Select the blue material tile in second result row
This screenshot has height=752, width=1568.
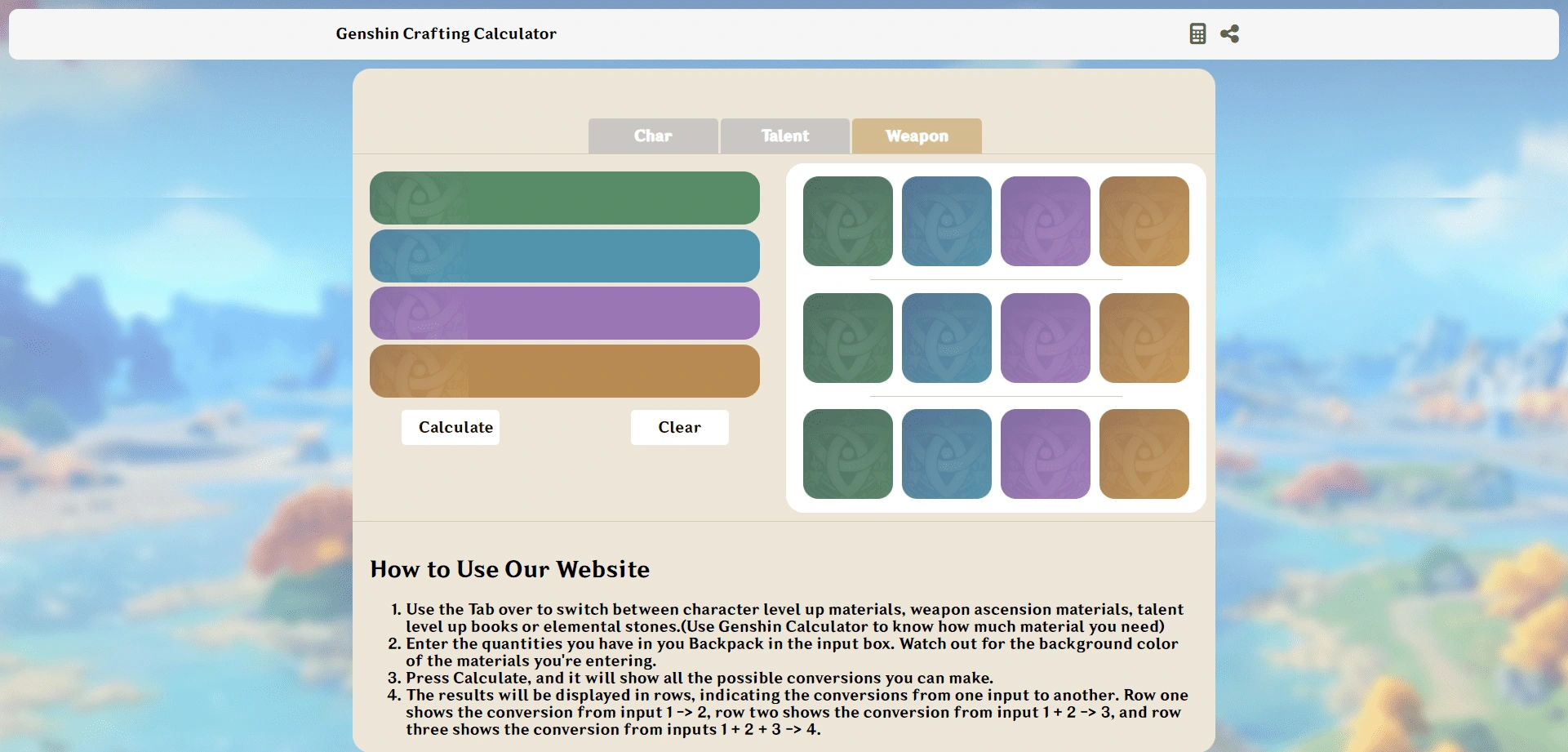click(x=947, y=338)
